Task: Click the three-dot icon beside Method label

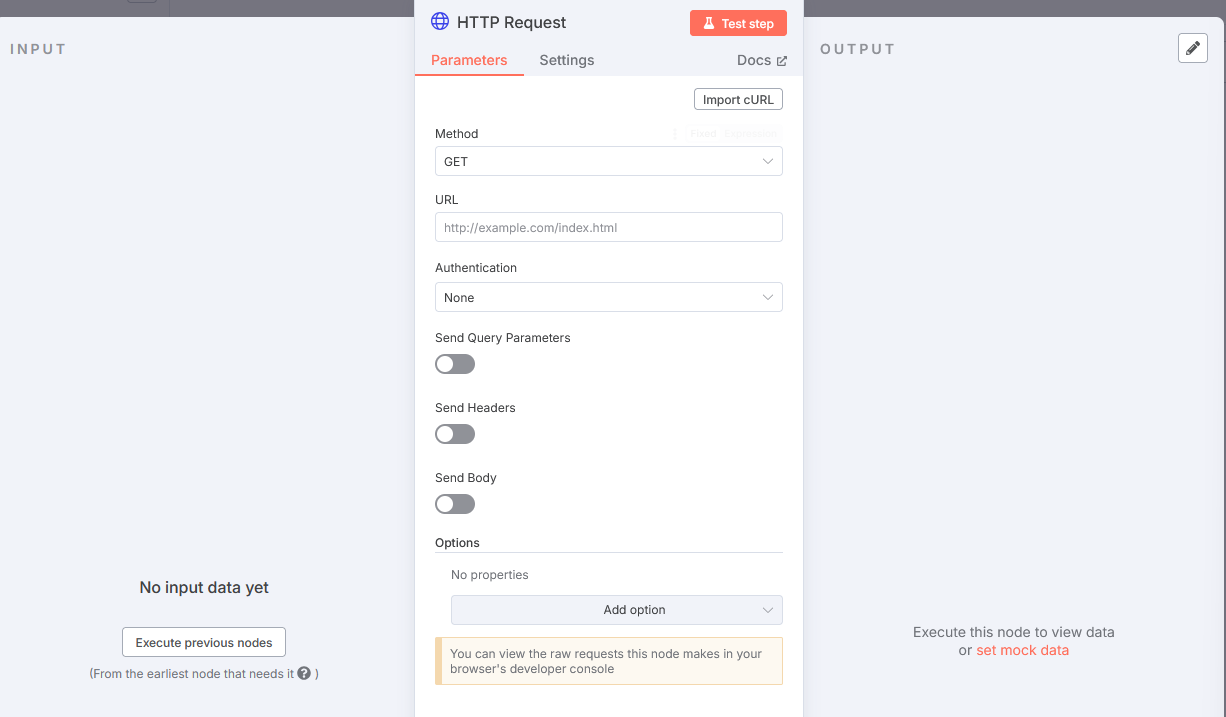Action: point(675,134)
